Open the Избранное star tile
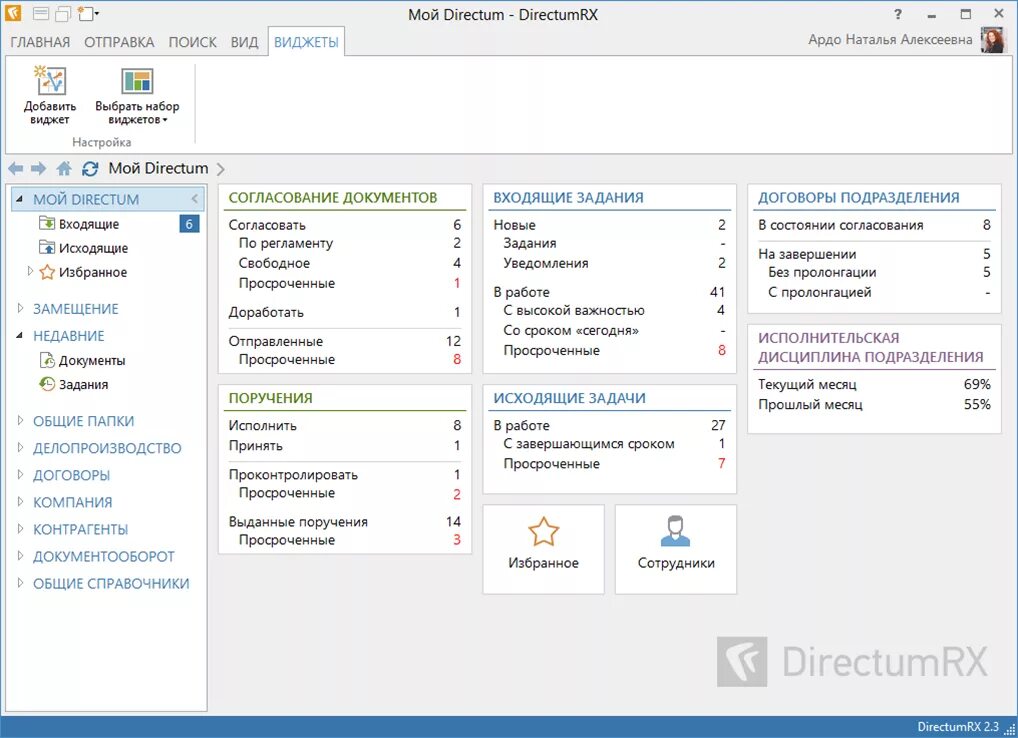This screenshot has height=738, width=1018. pyautogui.click(x=543, y=549)
